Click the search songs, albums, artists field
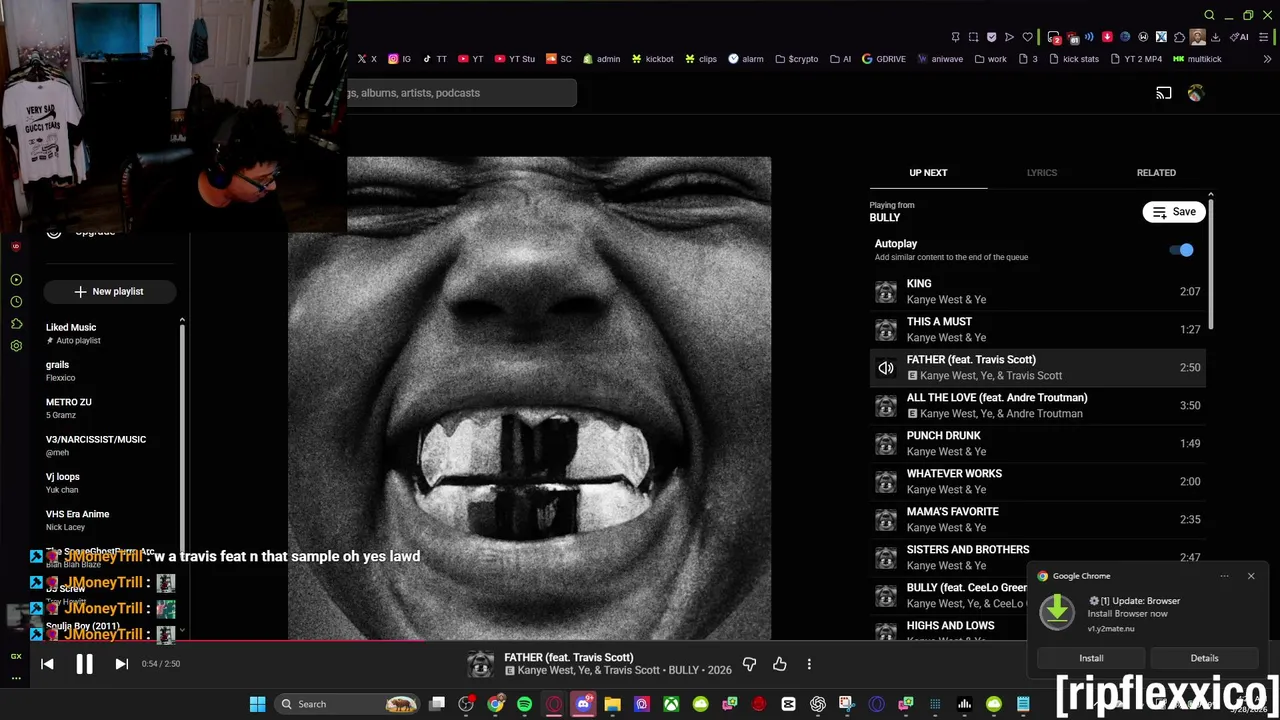The image size is (1280, 720). (461, 93)
